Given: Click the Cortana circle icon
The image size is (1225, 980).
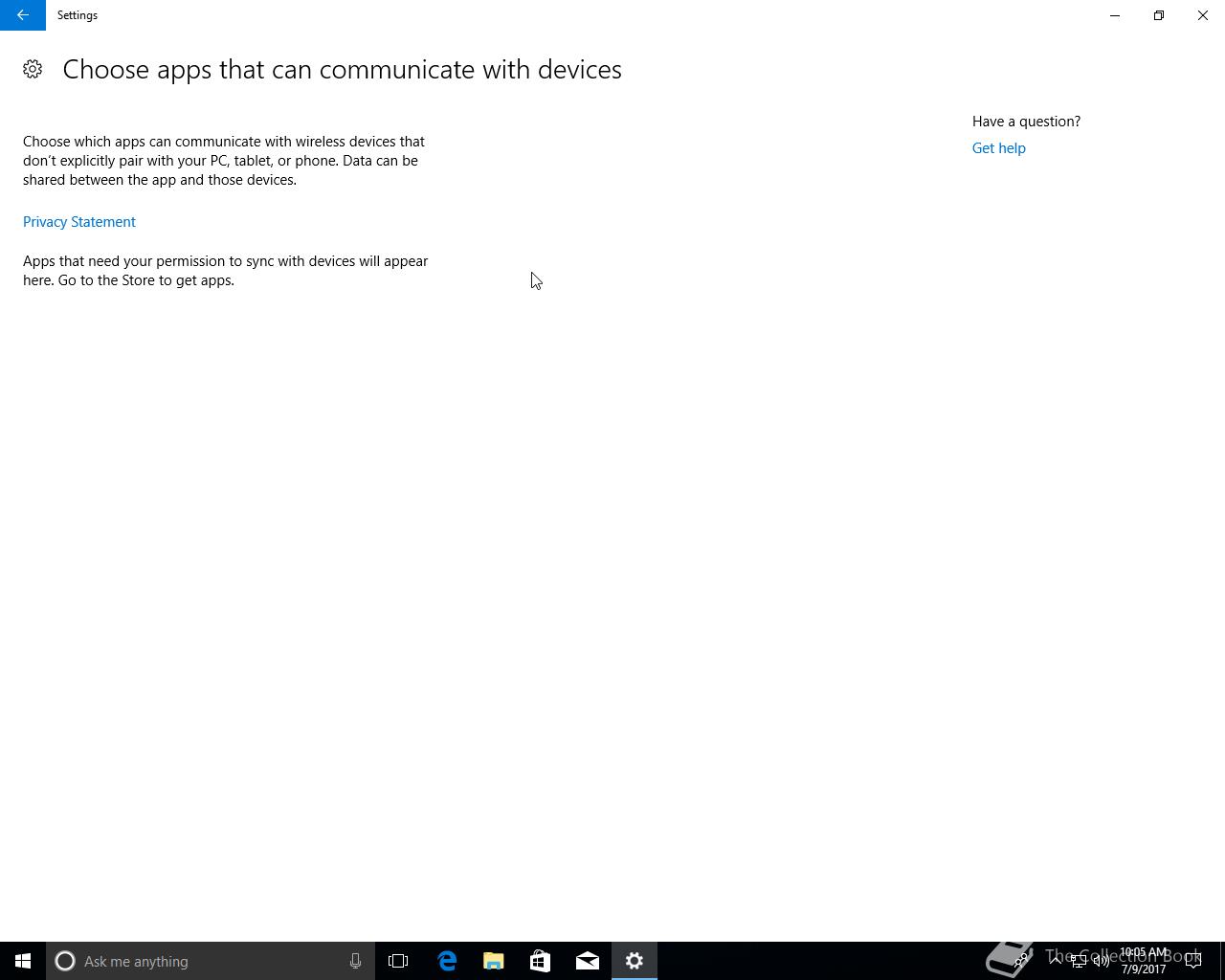Looking at the screenshot, I should coord(65,961).
